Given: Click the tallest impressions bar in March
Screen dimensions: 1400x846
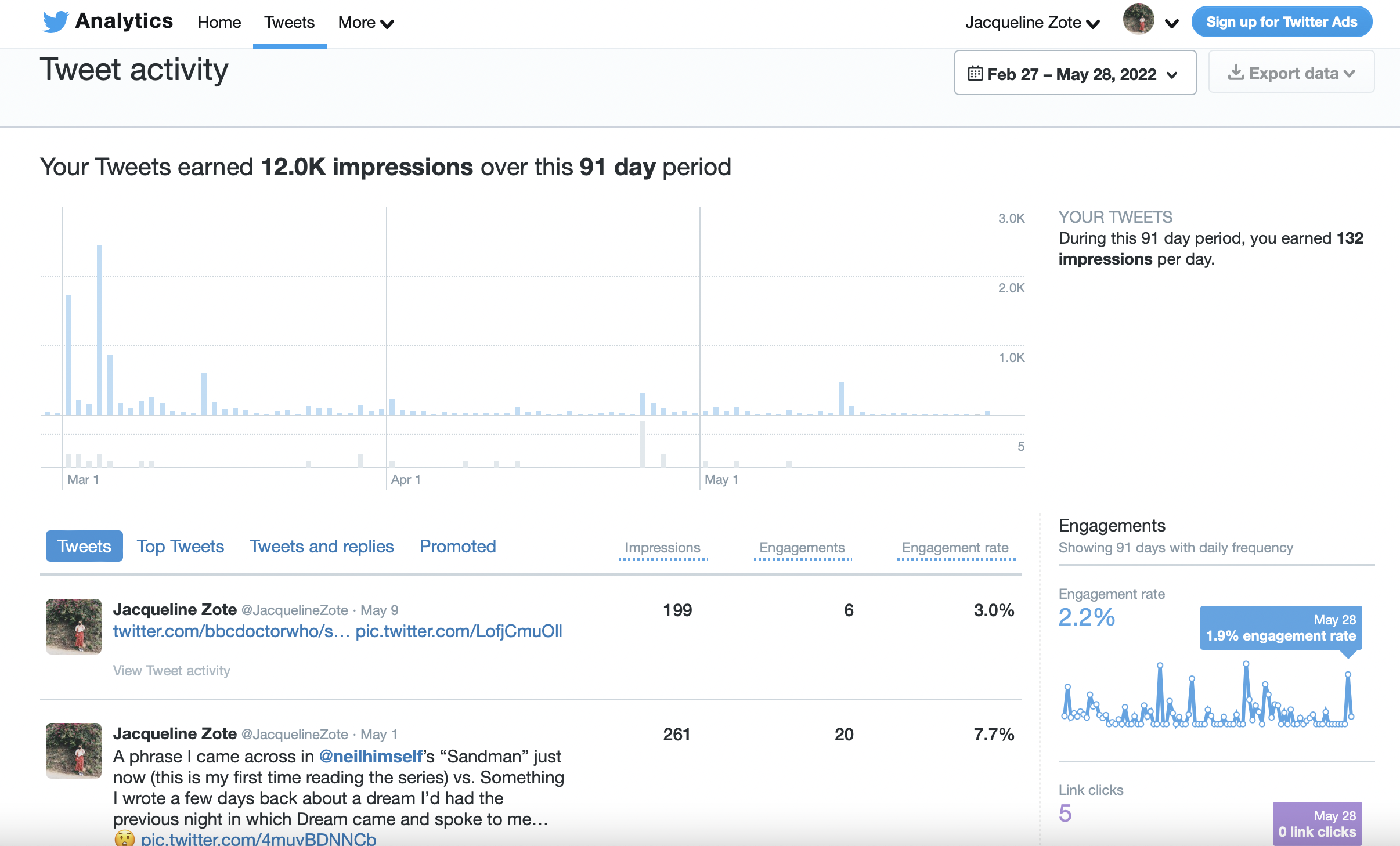Looking at the screenshot, I should pyautogui.click(x=100, y=330).
